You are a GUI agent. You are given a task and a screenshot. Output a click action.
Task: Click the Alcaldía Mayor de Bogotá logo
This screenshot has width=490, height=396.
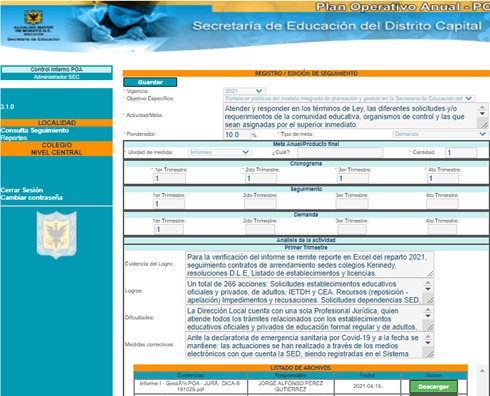coord(33,26)
